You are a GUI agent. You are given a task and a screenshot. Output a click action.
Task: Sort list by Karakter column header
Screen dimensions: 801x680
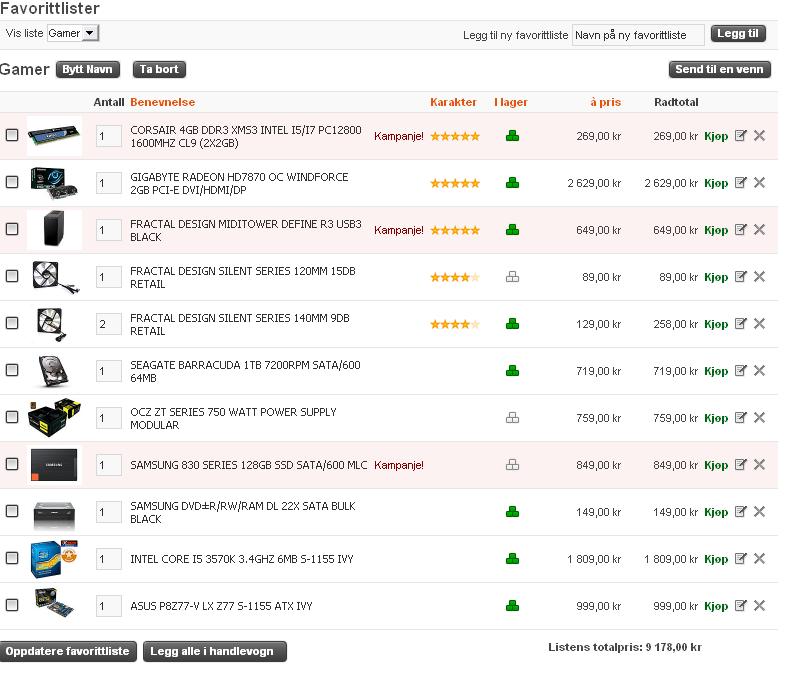pyautogui.click(x=453, y=102)
